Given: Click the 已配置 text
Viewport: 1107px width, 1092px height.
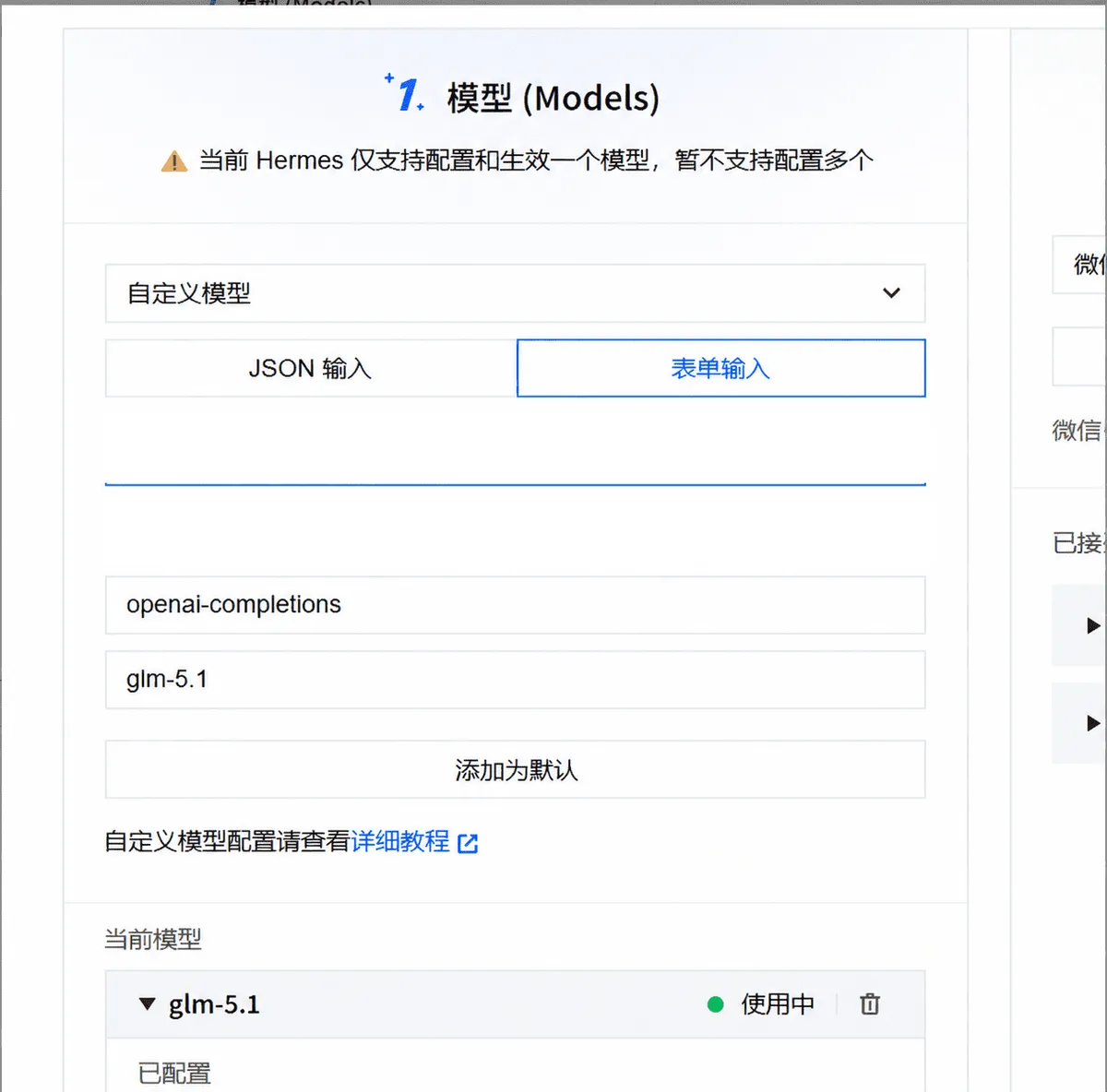Looking at the screenshot, I should tap(174, 1074).
